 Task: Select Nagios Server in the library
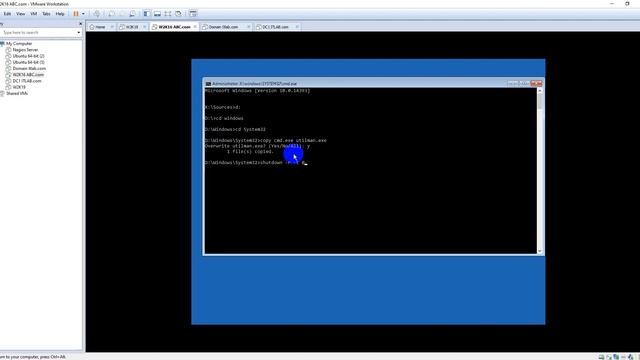tap(25, 50)
